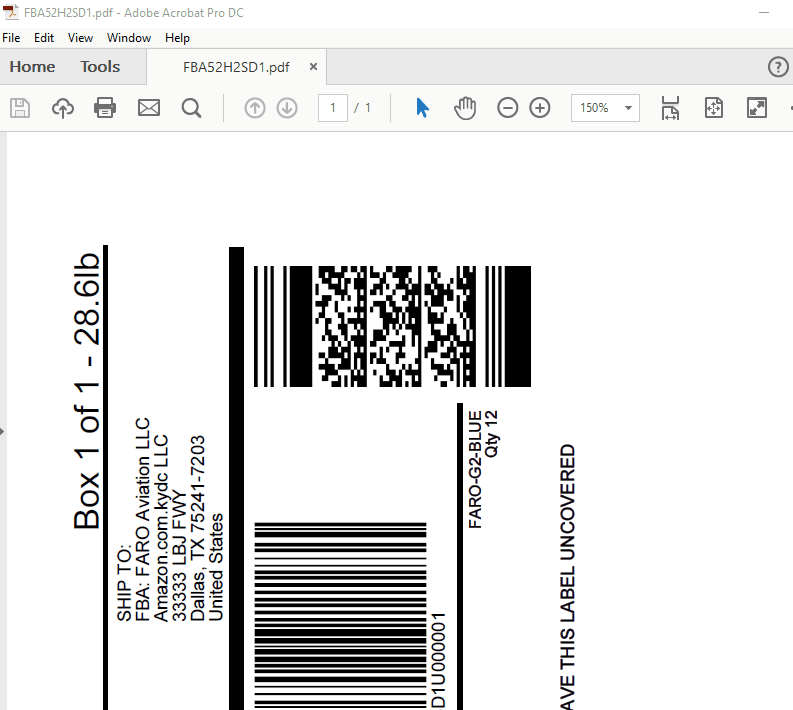This screenshot has width=793, height=710.
Task: Open the Edit menu
Action: coord(44,38)
